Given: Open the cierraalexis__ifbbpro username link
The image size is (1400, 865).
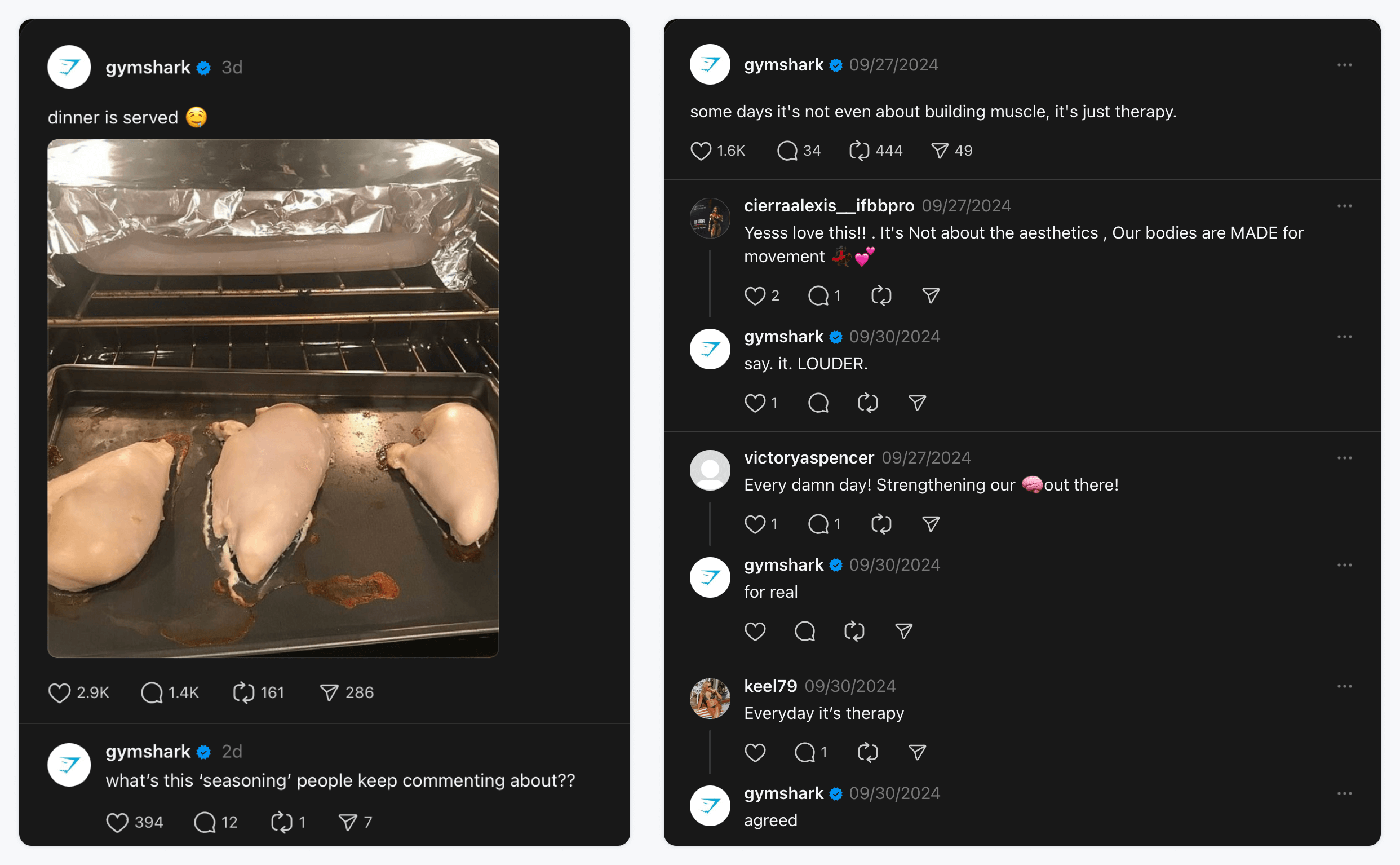Looking at the screenshot, I should click(x=829, y=206).
